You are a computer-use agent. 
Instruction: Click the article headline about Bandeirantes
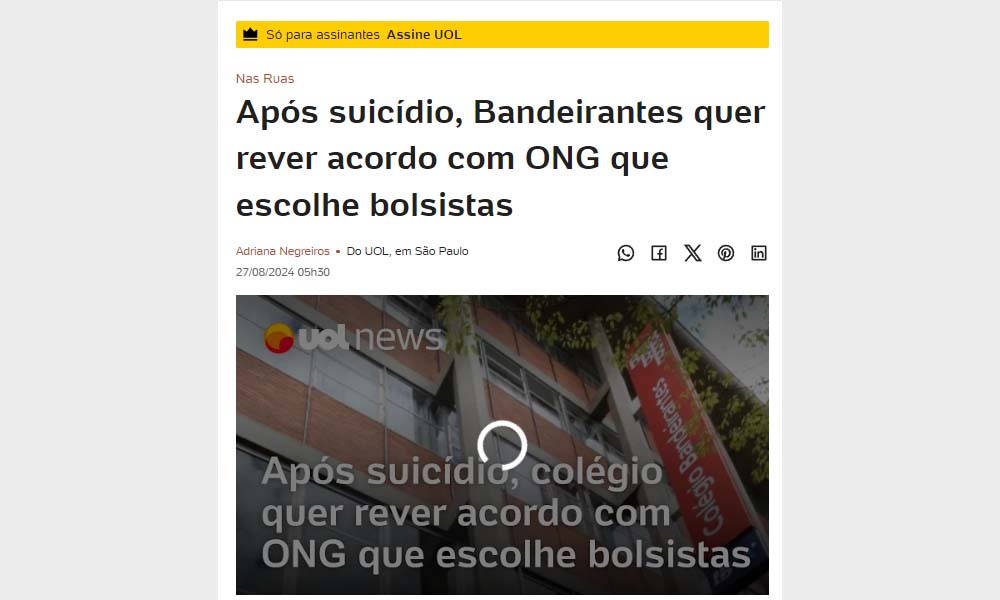(501, 158)
